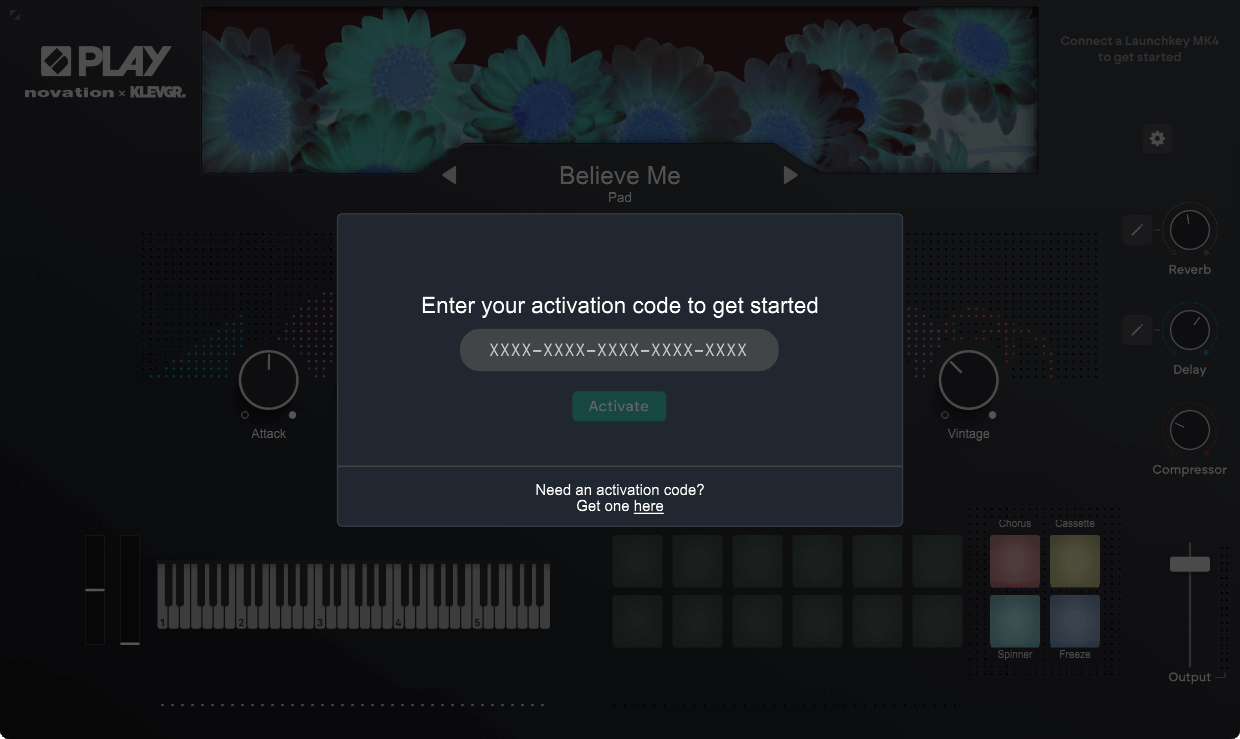Click the 'Connect a Launchkey MK4' message
The height and width of the screenshot is (739, 1240).
pyautogui.click(x=1139, y=49)
